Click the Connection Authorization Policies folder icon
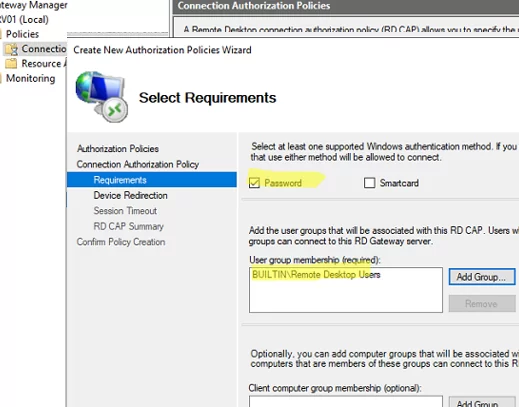This screenshot has height=407, width=519. (x=11, y=49)
